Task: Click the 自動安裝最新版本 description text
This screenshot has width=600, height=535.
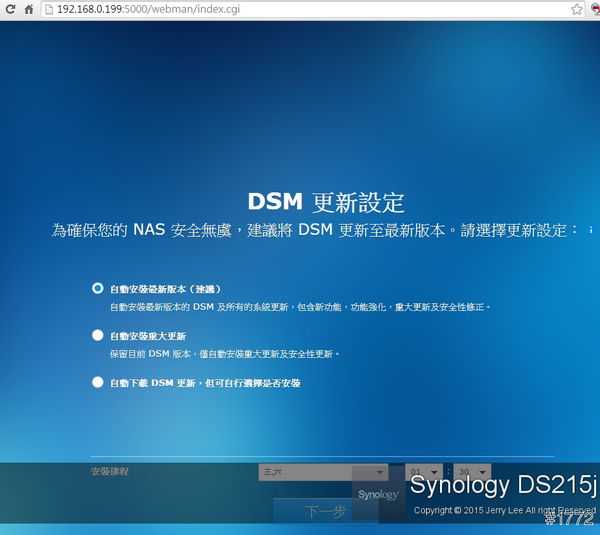Action: click(300, 306)
